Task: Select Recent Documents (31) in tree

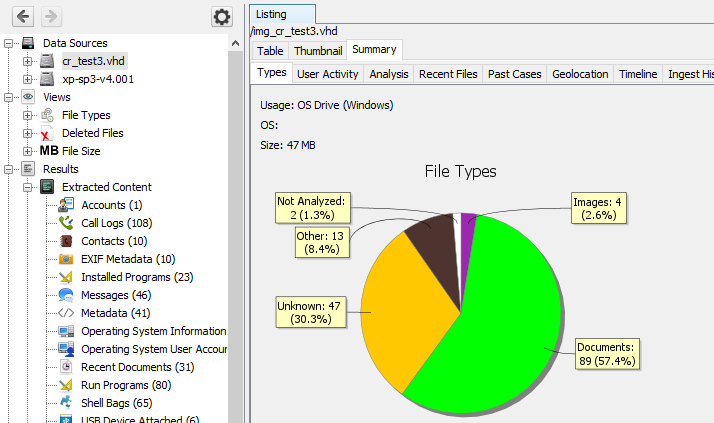Action: point(137,367)
